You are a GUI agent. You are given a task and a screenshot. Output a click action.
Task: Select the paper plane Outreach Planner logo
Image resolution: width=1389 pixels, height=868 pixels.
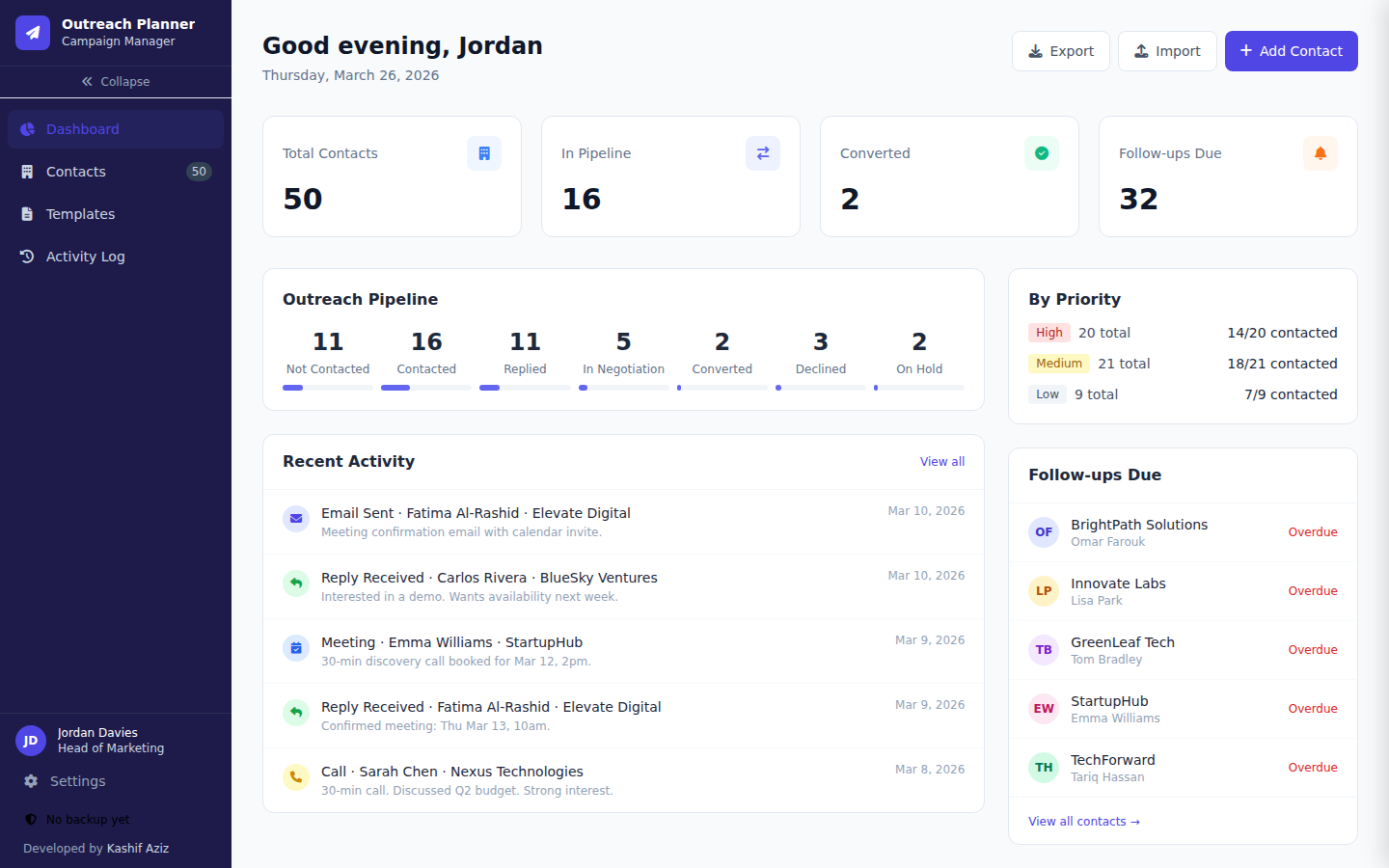point(32,32)
